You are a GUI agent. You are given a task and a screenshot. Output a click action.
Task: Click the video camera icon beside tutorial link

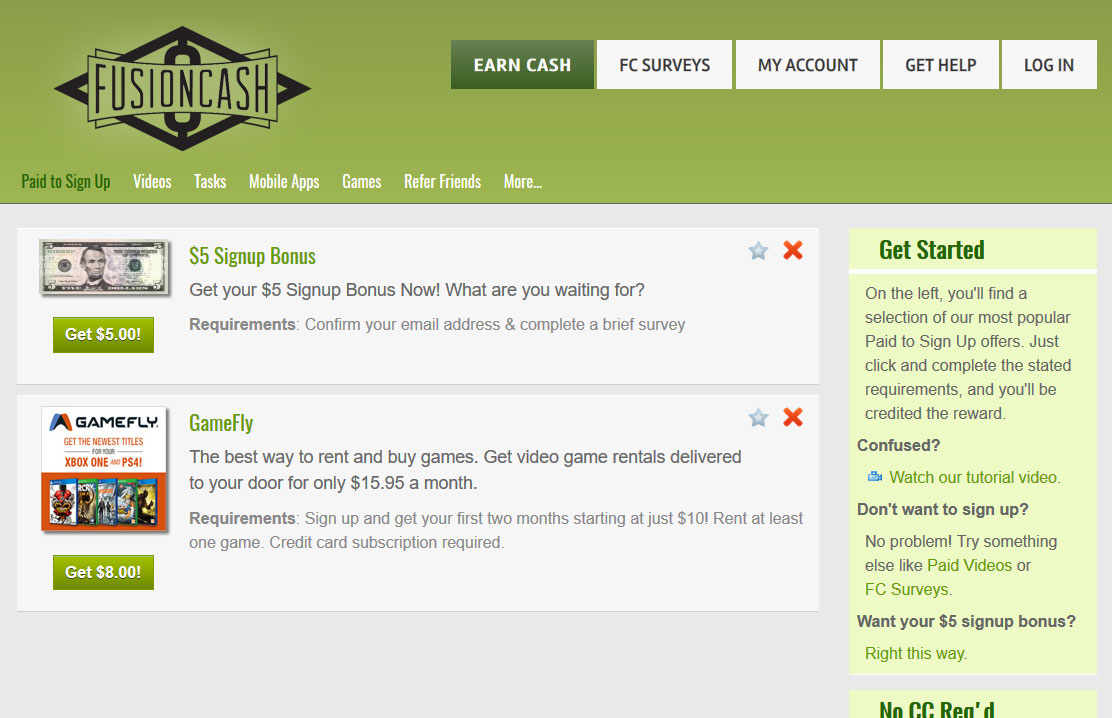875,477
